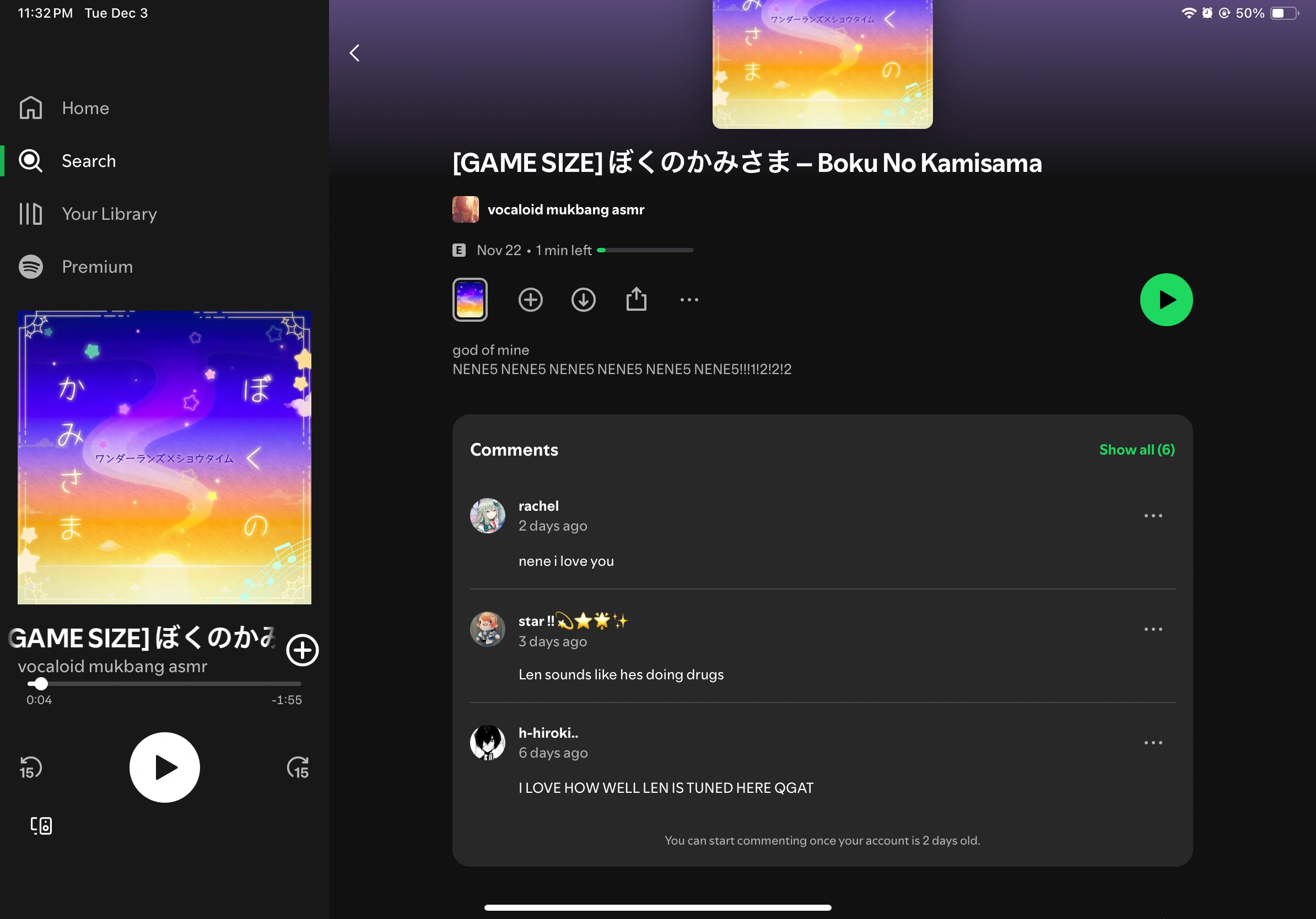Open the Premium section
Image resolution: width=1316 pixels, height=919 pixels.
(x=97, y=267)
